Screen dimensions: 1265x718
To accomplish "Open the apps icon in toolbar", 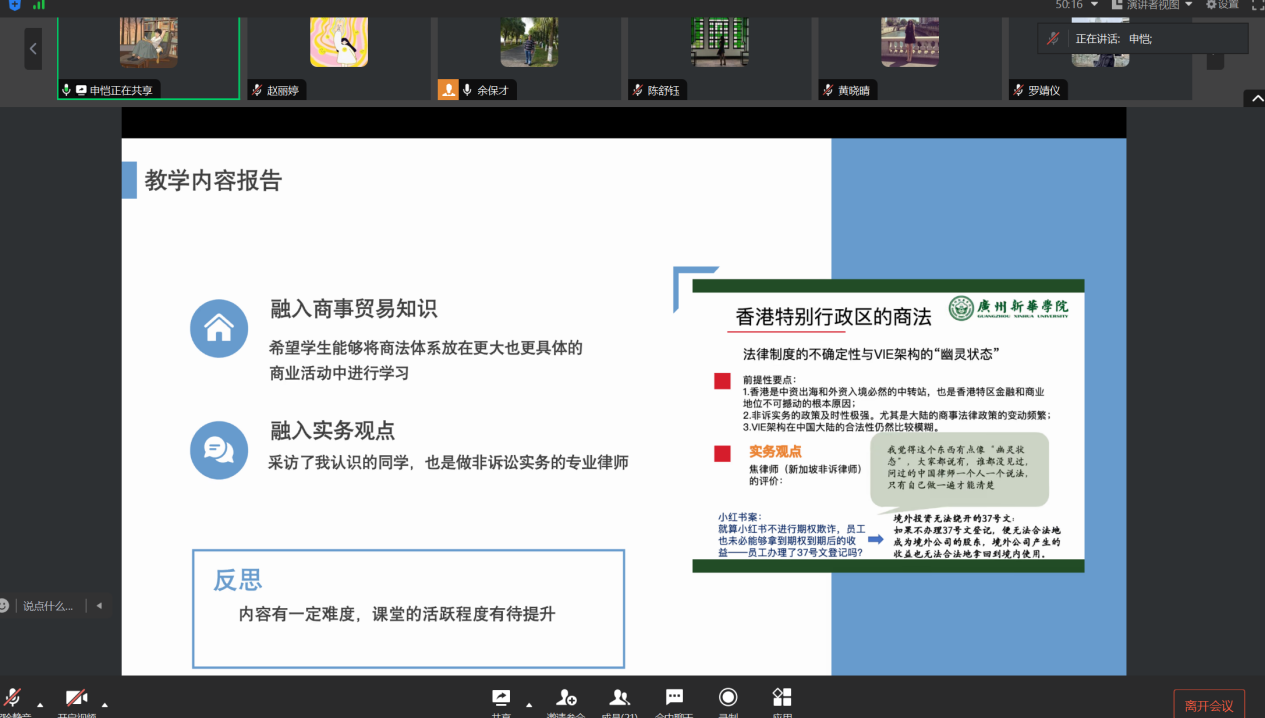I will pos(782,699).
